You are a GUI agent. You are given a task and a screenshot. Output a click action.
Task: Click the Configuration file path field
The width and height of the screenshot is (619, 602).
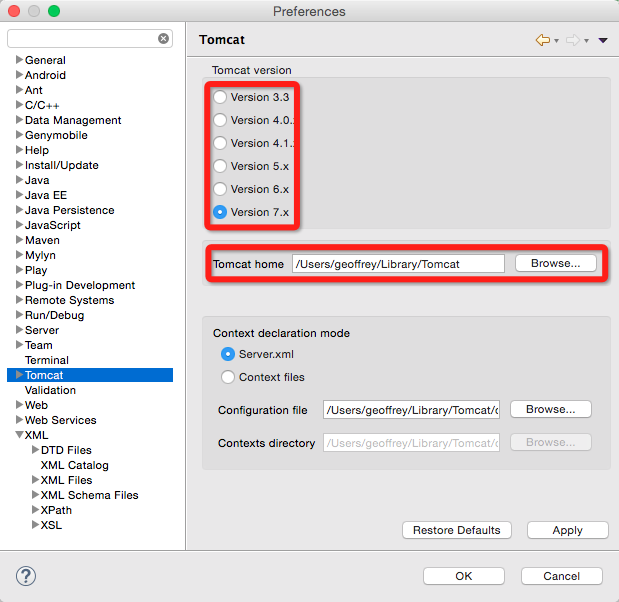pyautogui.click(x=411, y=410)
